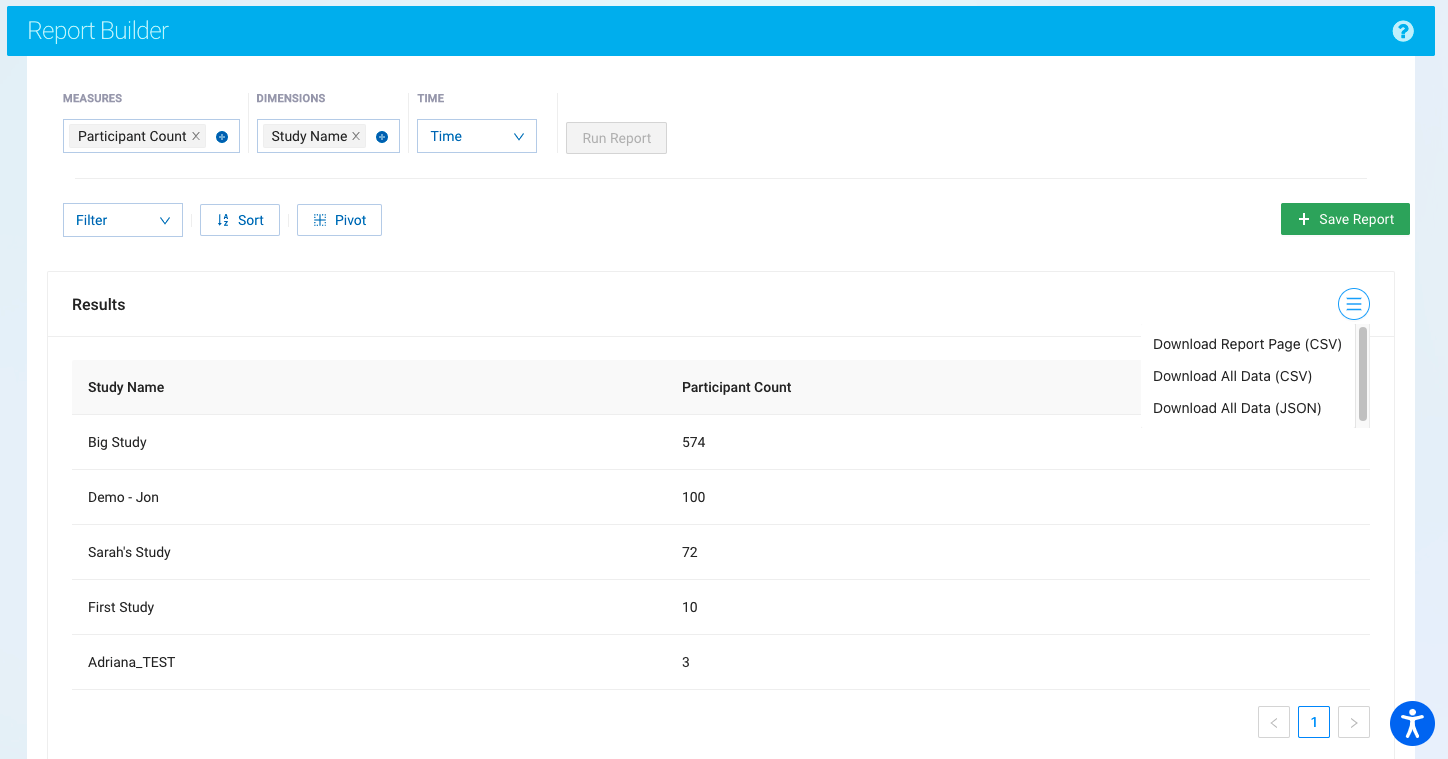Click the Sort button
The height and width of the screenshot is (759, 1448).
(x=240, y=220)
